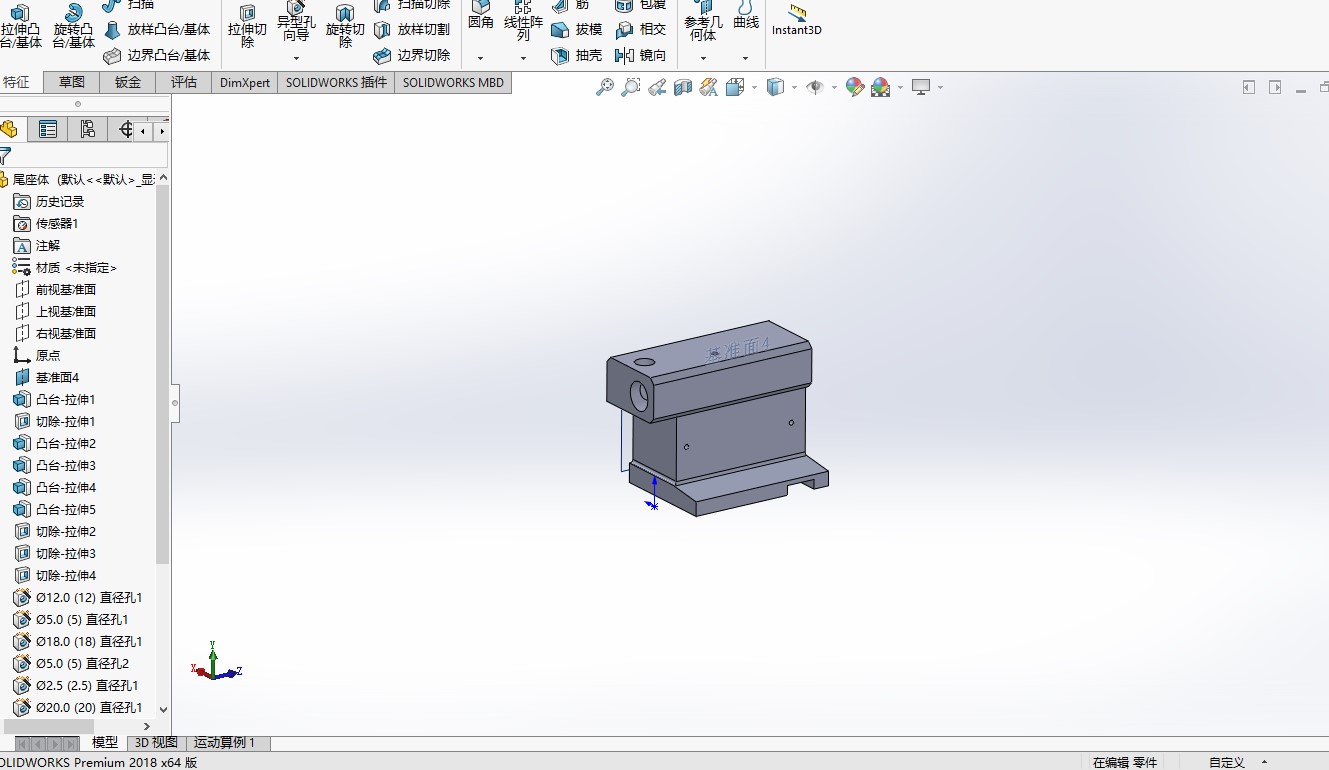Select 切除-拉伸4 in the feature tree

coord(54,576)
